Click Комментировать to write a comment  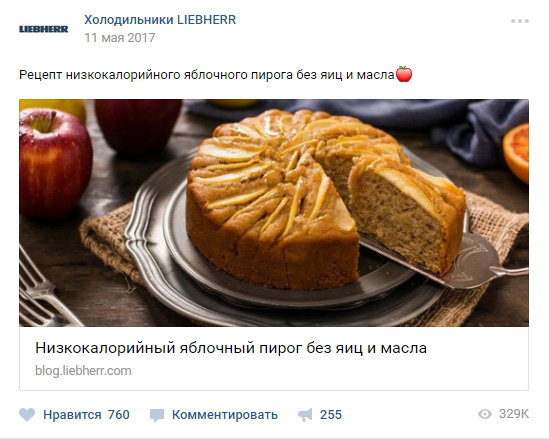[x=225, y=415]
